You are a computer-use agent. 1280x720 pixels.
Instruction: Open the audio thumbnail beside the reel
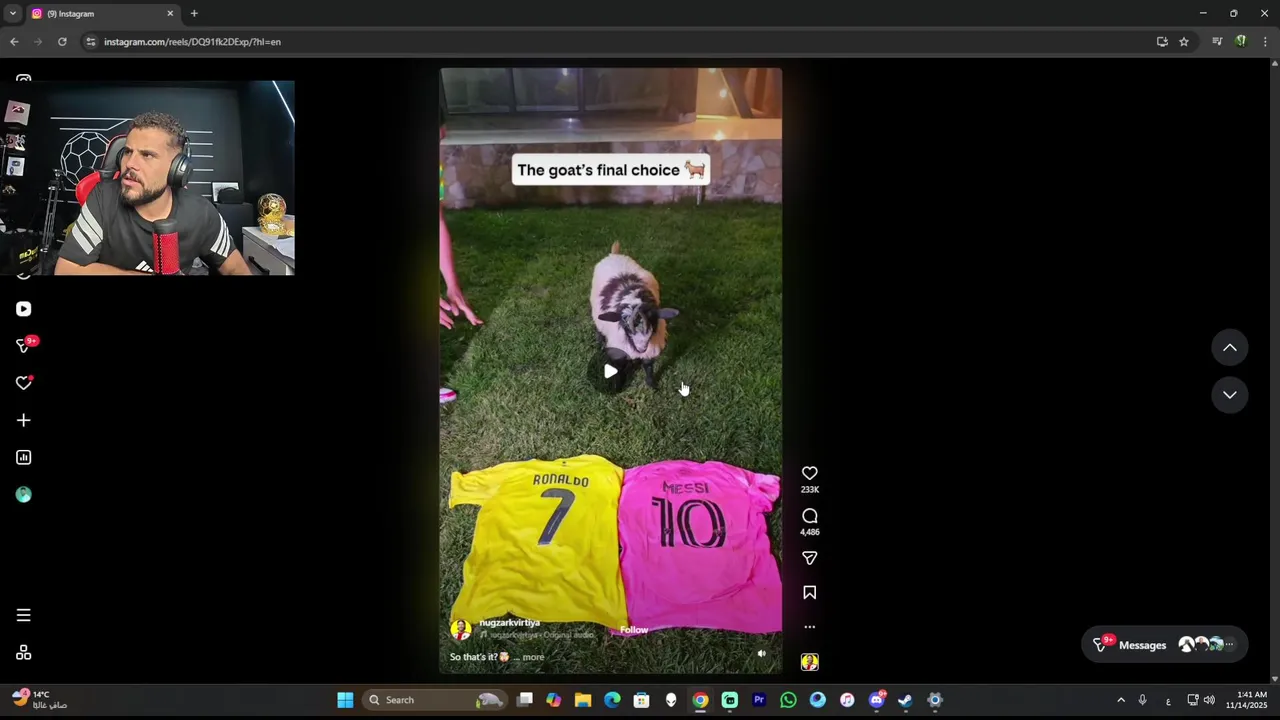(x=810, y=662)
